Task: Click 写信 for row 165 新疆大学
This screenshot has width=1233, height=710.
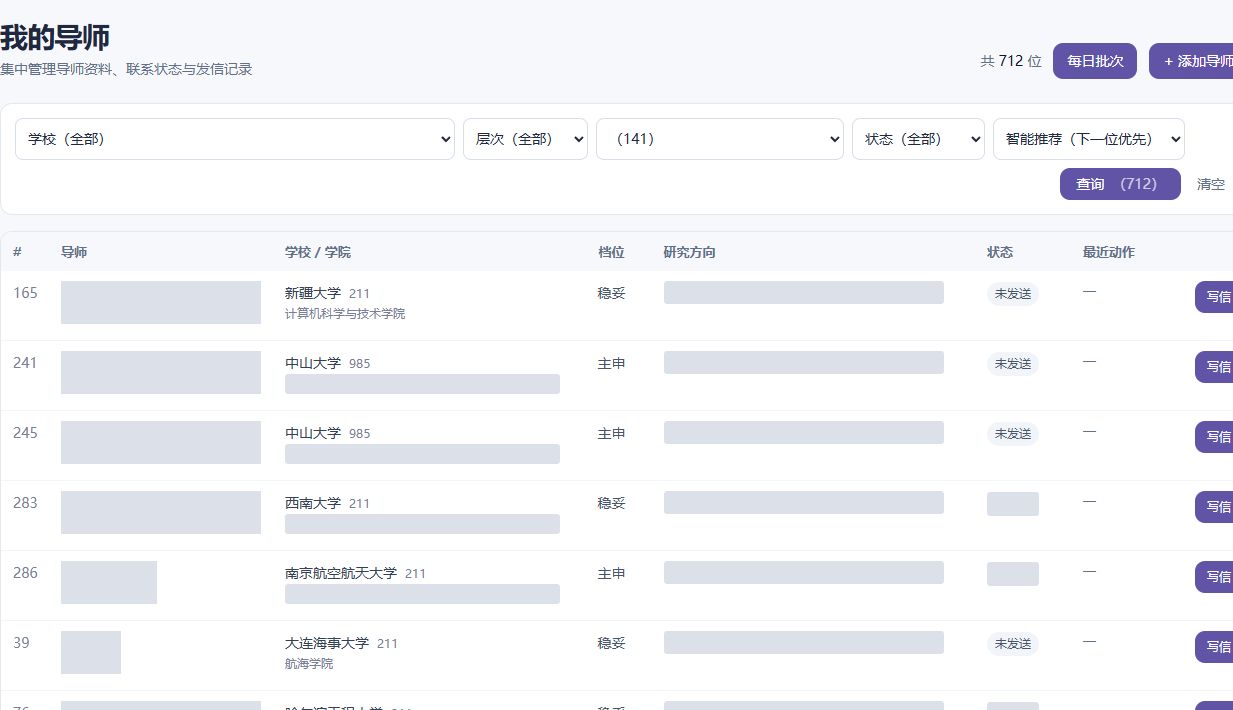Action: coord(1215,297)
